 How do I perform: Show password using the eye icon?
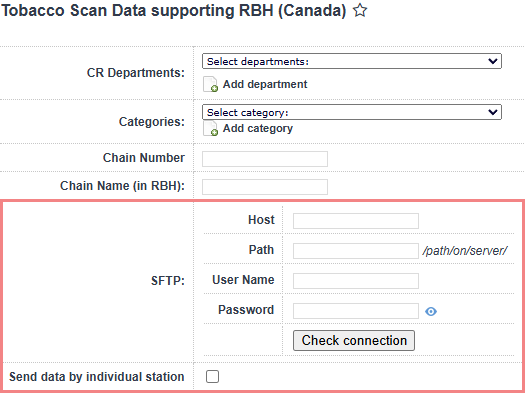point(431,312)
